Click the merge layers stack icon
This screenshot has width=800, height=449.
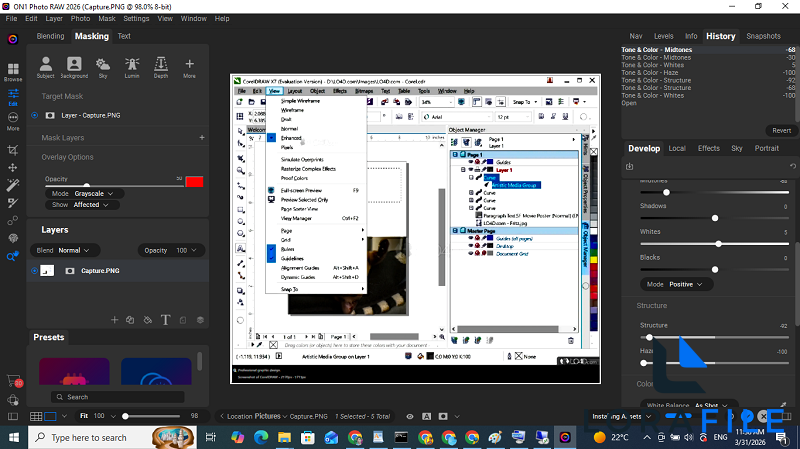click(x=200, y=320)
